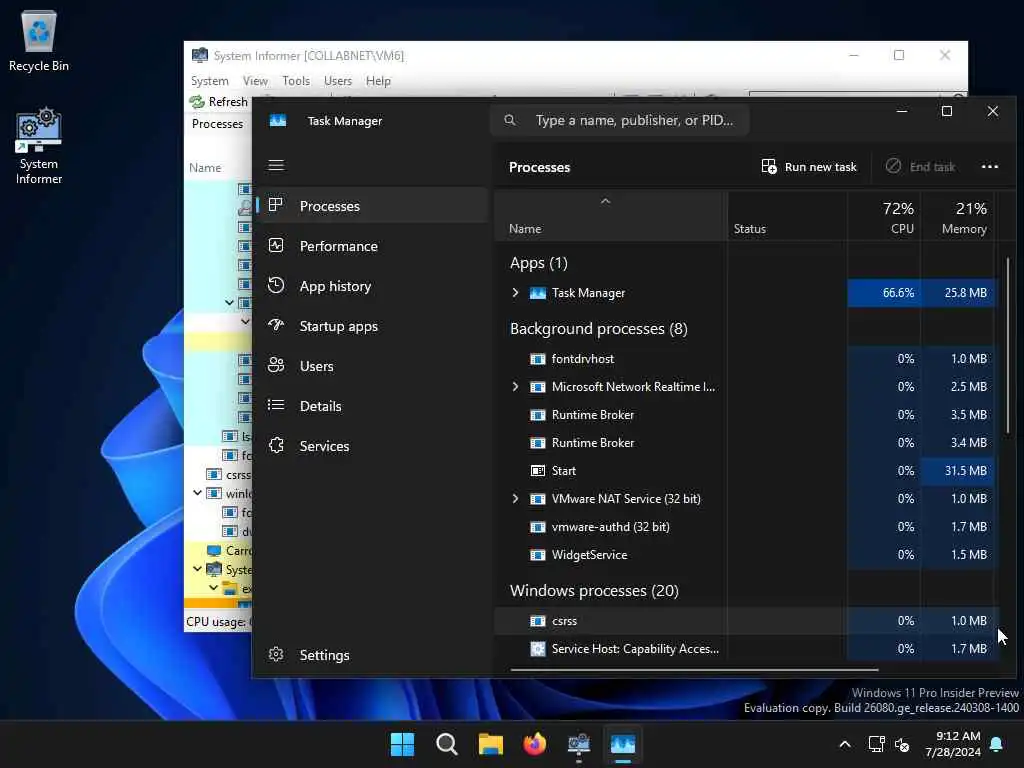1024x768 pixels.
Task: Switch to System Informer taskbar icon
Action: click(x=579, y=744)
